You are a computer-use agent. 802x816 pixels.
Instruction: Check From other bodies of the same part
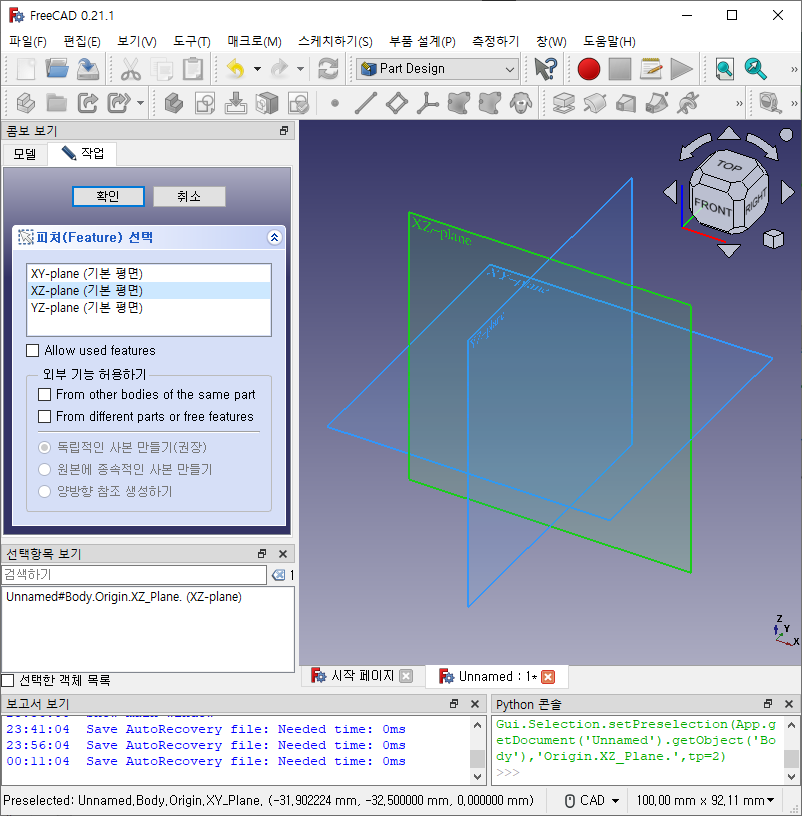[45, 394]
